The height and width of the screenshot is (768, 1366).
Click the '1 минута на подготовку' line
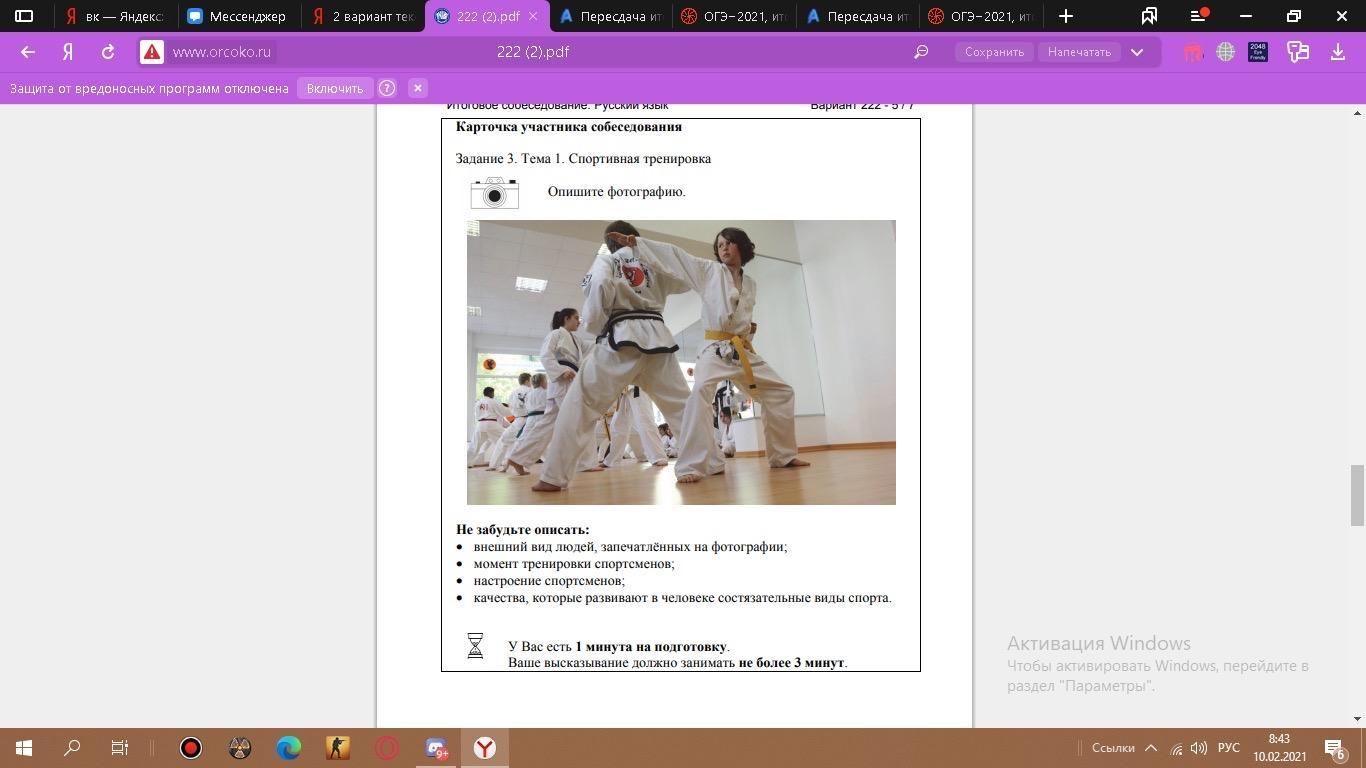point(619,647)
